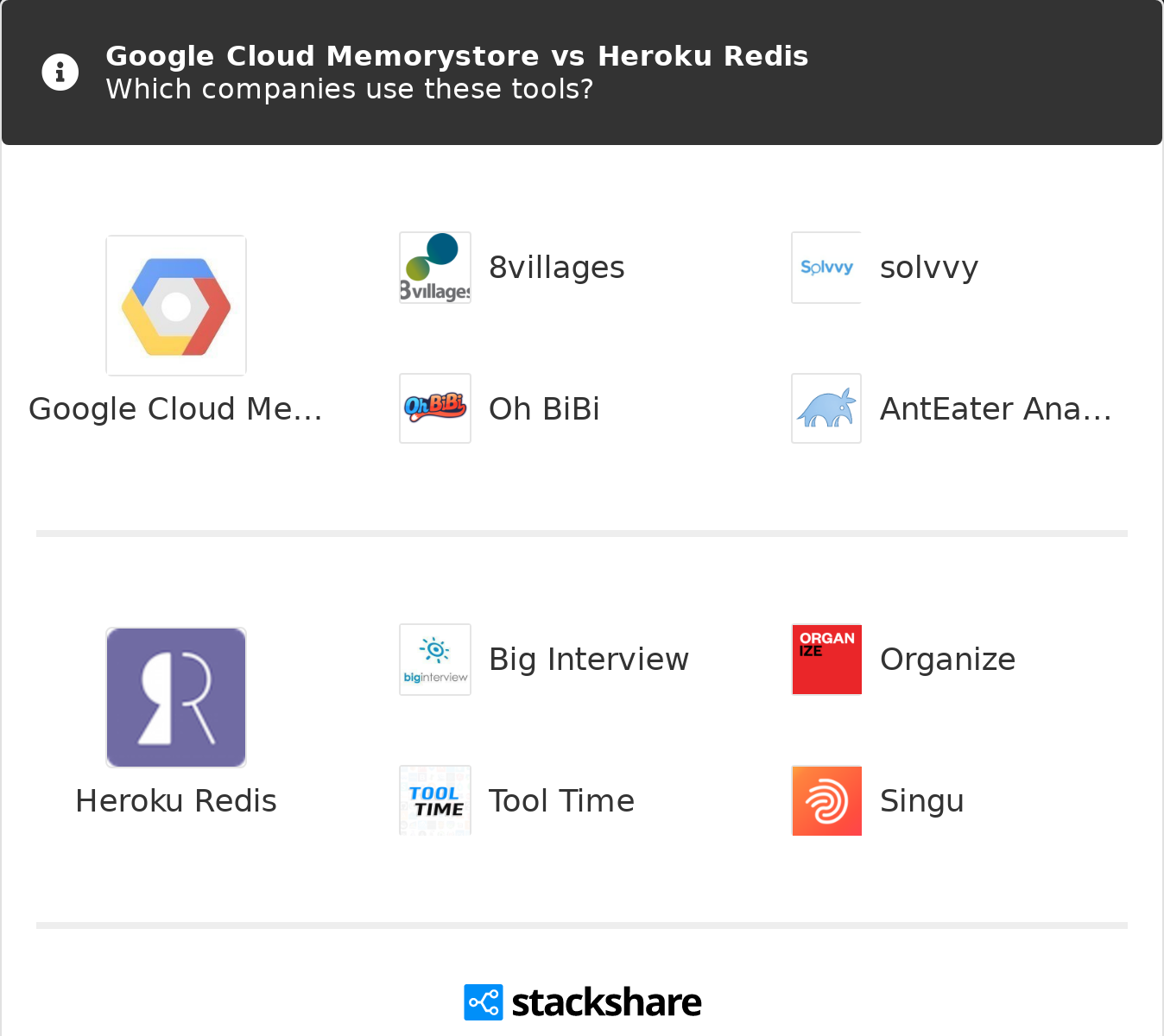The height and width of the screenshot is (1036, 1164).
Task: Select the Solvvy company name text
Action: coord(929,267)
